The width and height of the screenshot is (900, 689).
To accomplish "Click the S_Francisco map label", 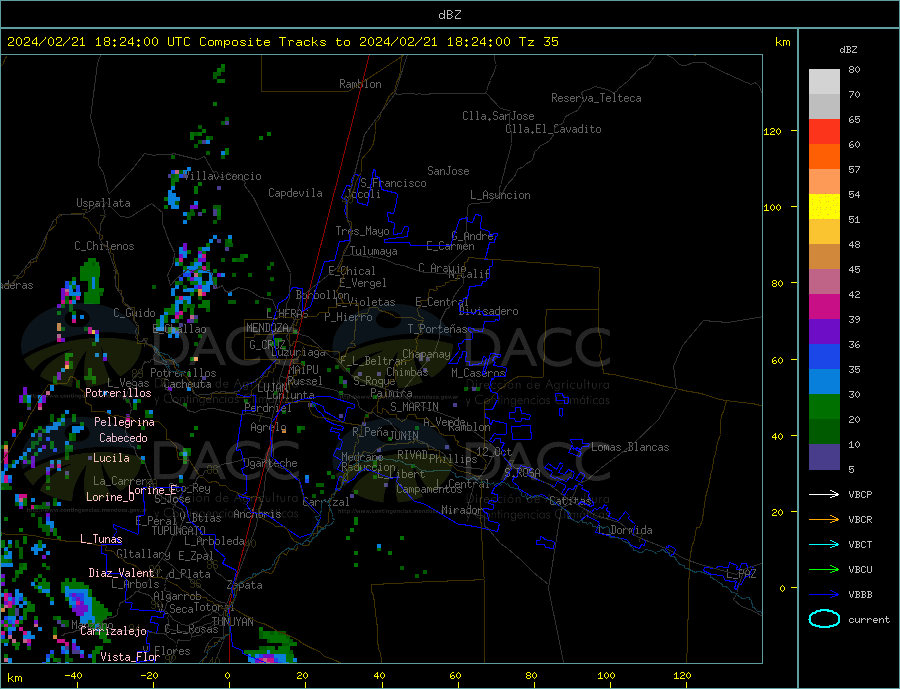I will click(x=393, y=183).
